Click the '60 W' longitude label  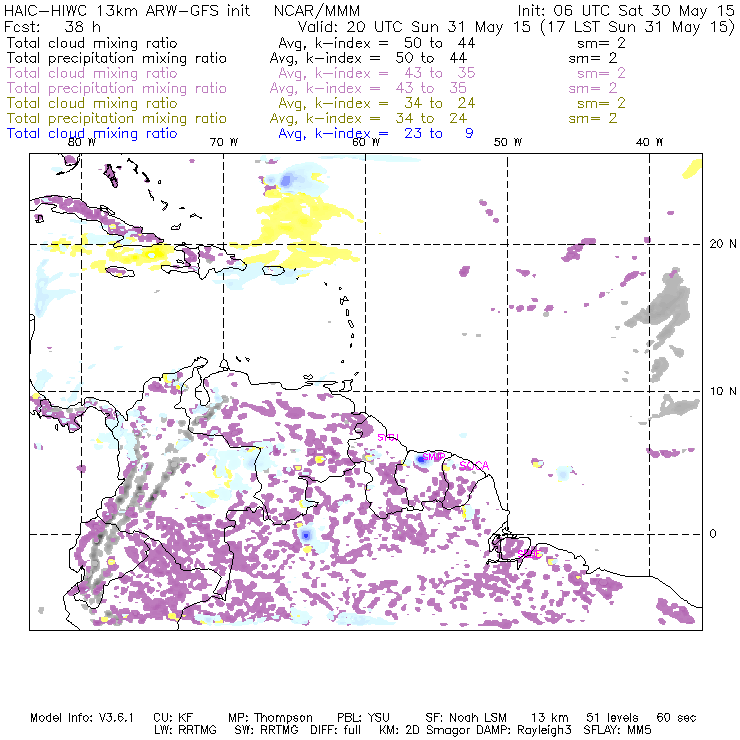[x=366, y=142]
